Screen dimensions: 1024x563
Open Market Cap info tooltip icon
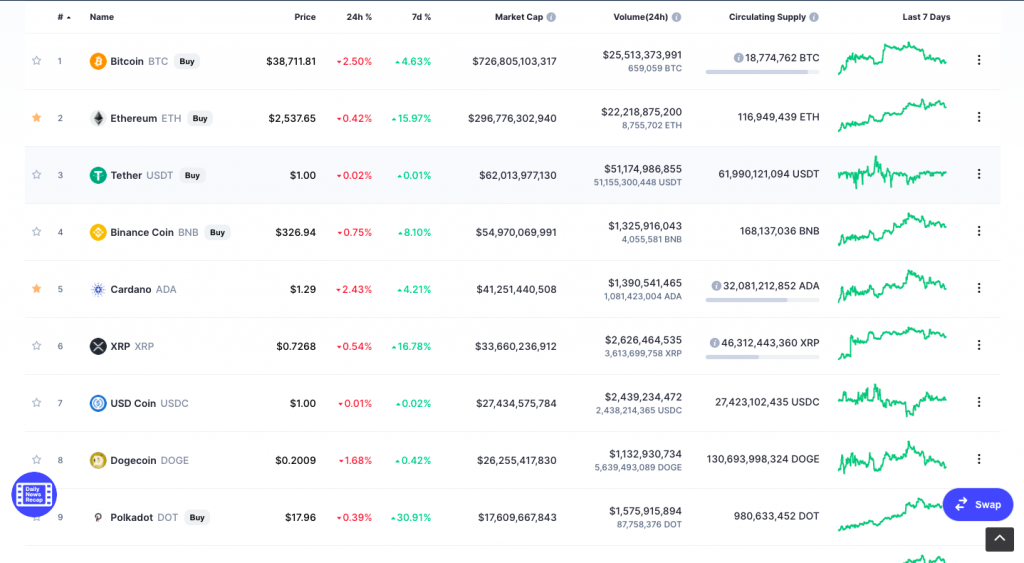(551, 17)
